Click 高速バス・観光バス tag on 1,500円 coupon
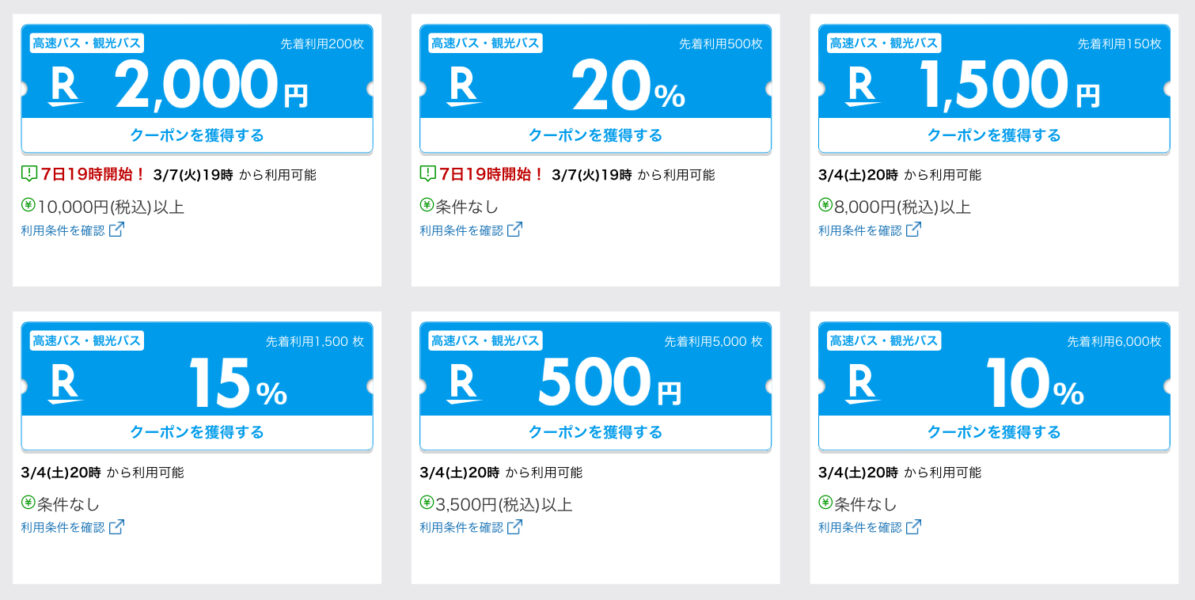The height and width of the screenshot is (600, 1195). click(x=884, y=43)
